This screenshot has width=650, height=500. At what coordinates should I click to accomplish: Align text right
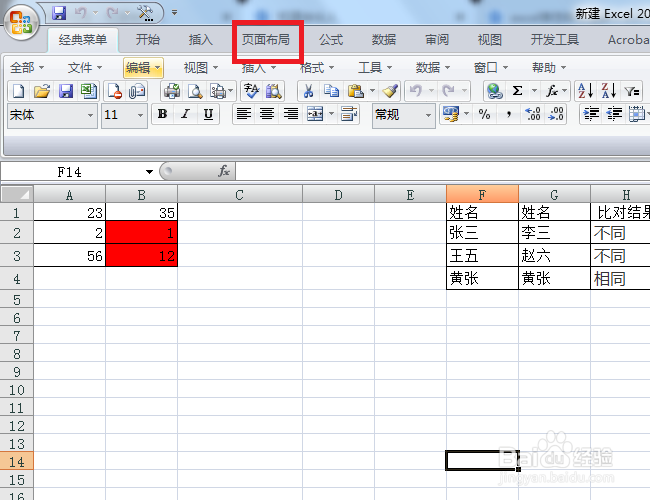(291, 114)
